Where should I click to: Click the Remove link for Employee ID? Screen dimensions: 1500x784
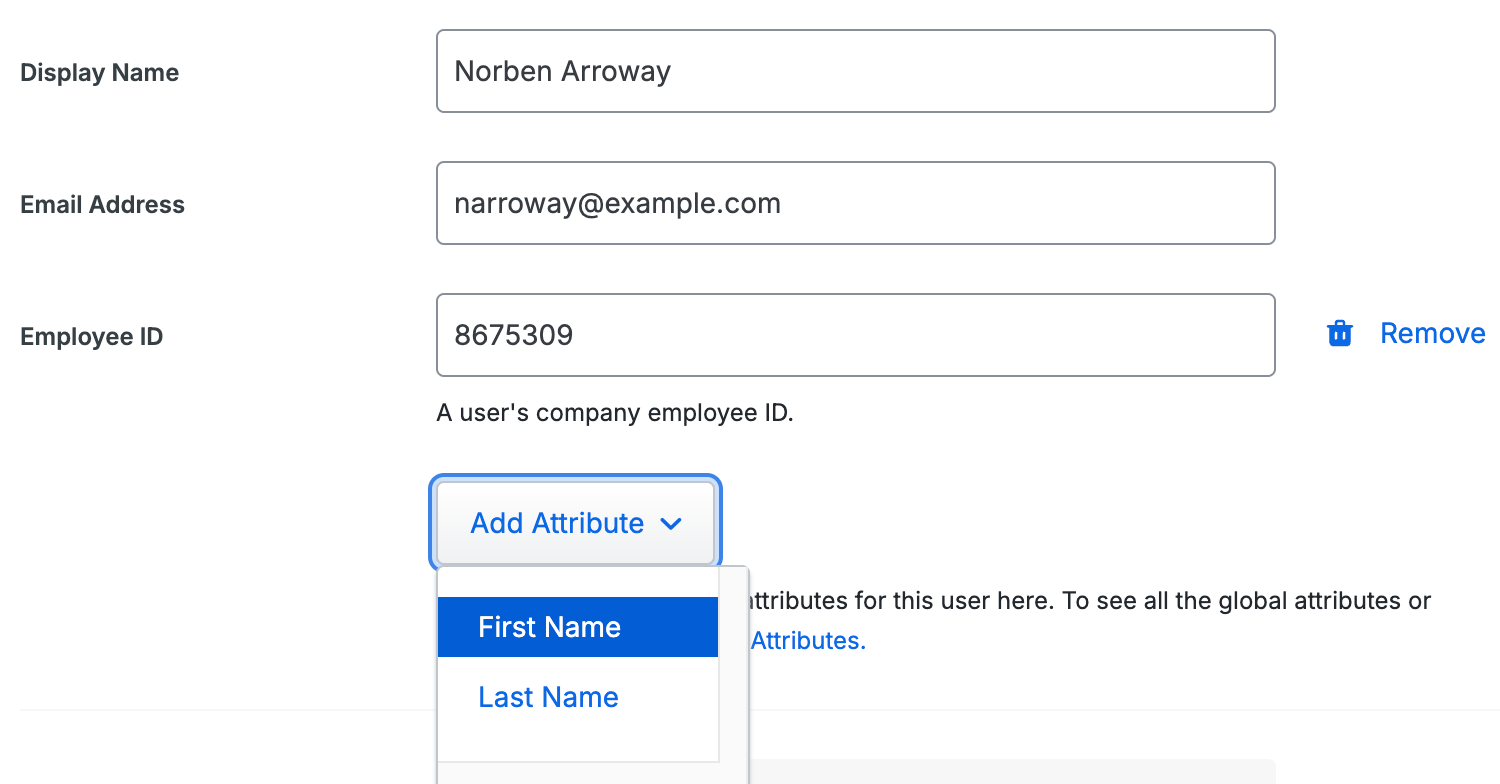tap(1432, 334)
